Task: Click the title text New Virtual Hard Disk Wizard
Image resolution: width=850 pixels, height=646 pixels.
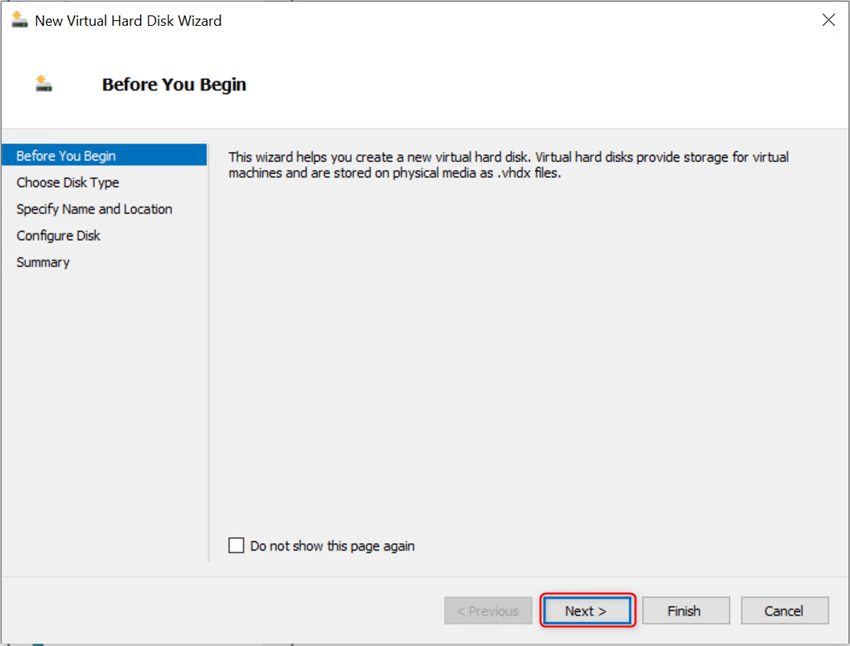Action: (132, 19)
